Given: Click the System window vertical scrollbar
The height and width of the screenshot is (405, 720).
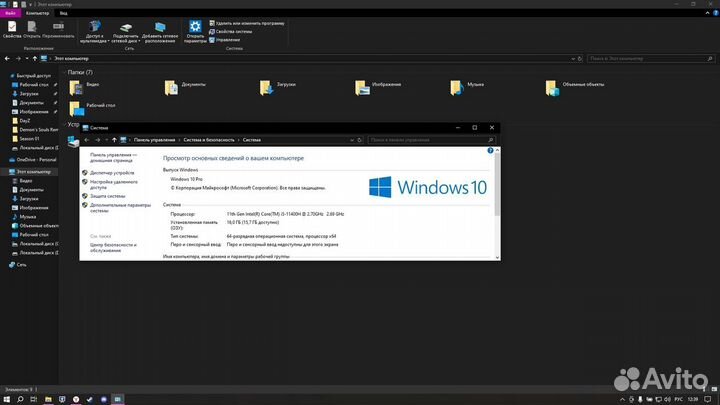Looking at the screenshot, I should coord(496,200).
